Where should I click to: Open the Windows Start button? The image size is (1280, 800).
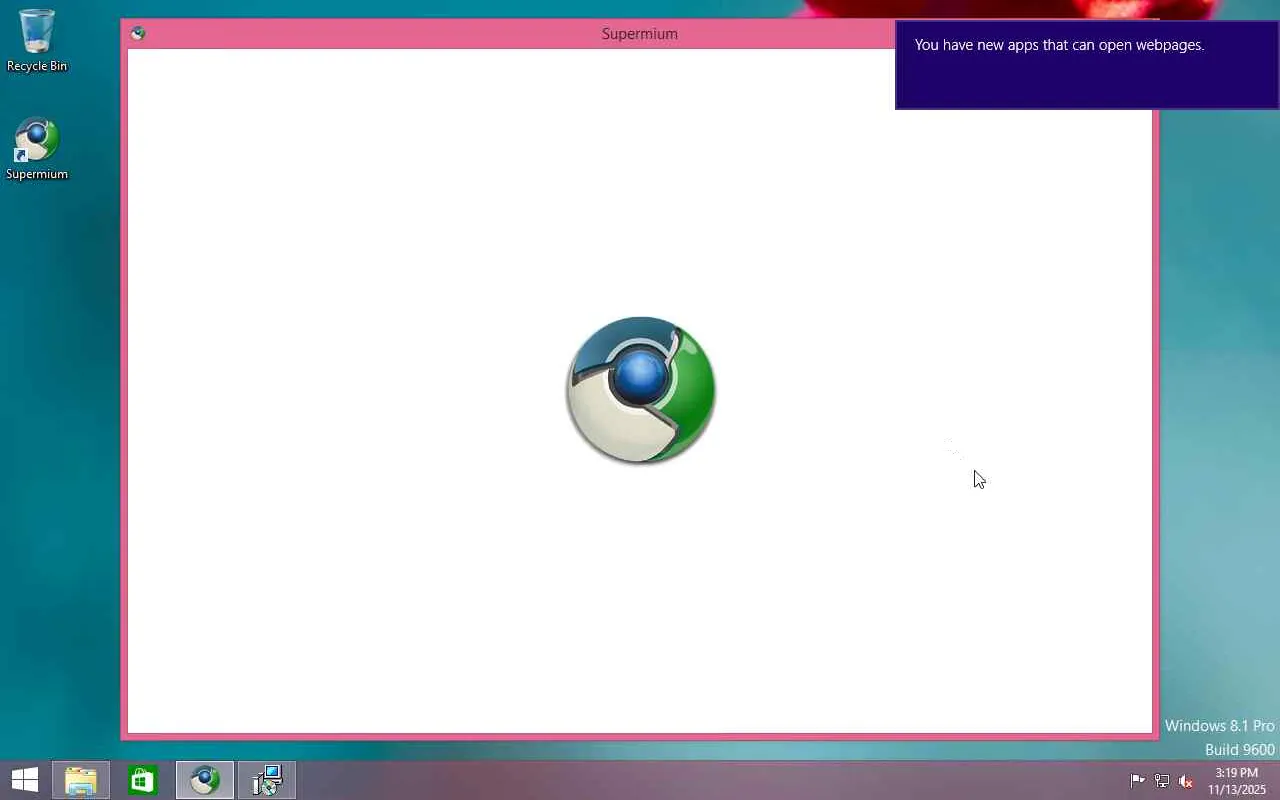(x=24, y=780)
